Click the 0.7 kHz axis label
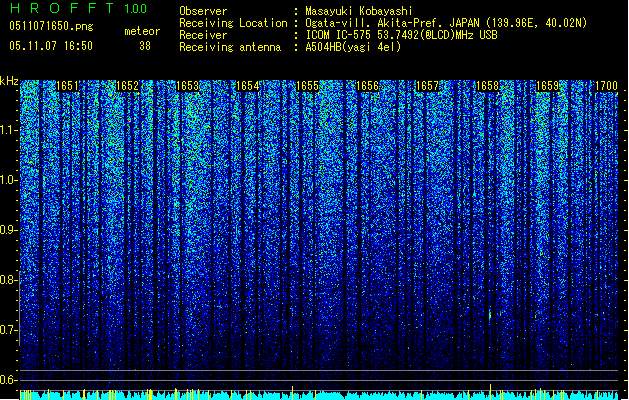629x400 pixels. tap(8, 330)
